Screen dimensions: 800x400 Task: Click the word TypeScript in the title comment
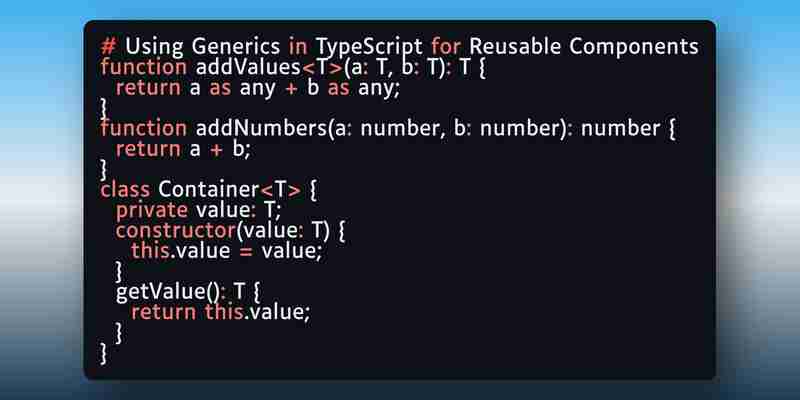(369, 47)
